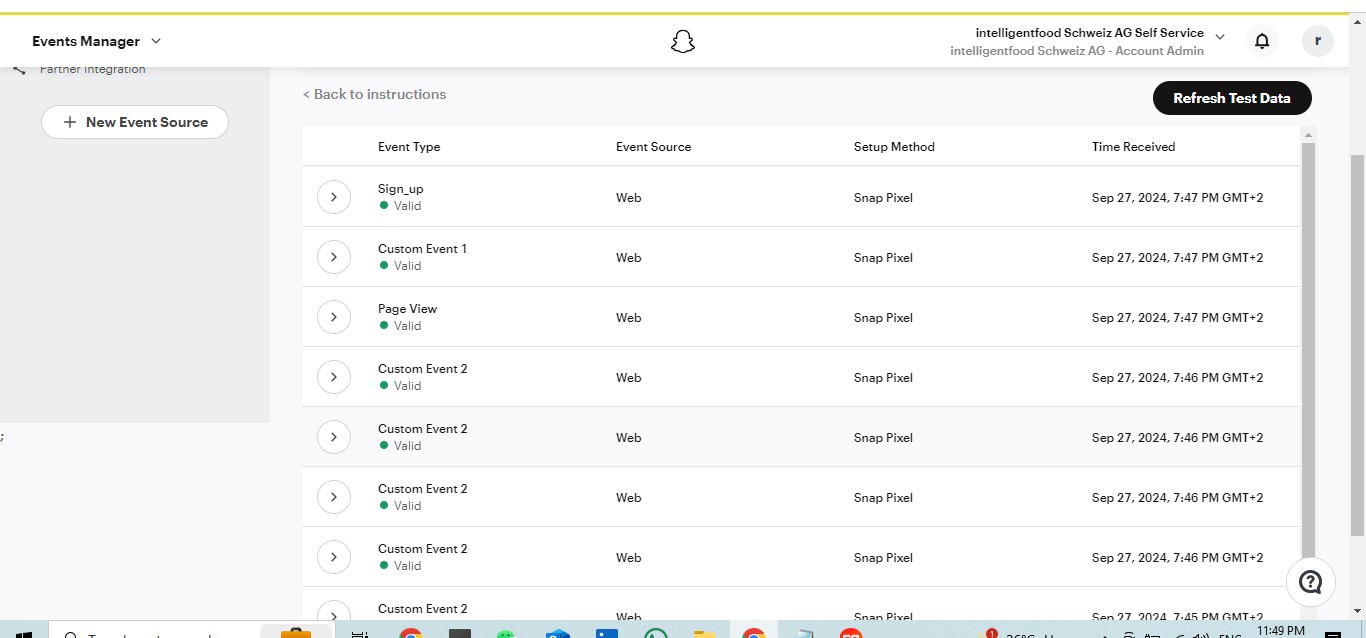
Task: Click the Page View row received time
Action: tap(1177, 318)
